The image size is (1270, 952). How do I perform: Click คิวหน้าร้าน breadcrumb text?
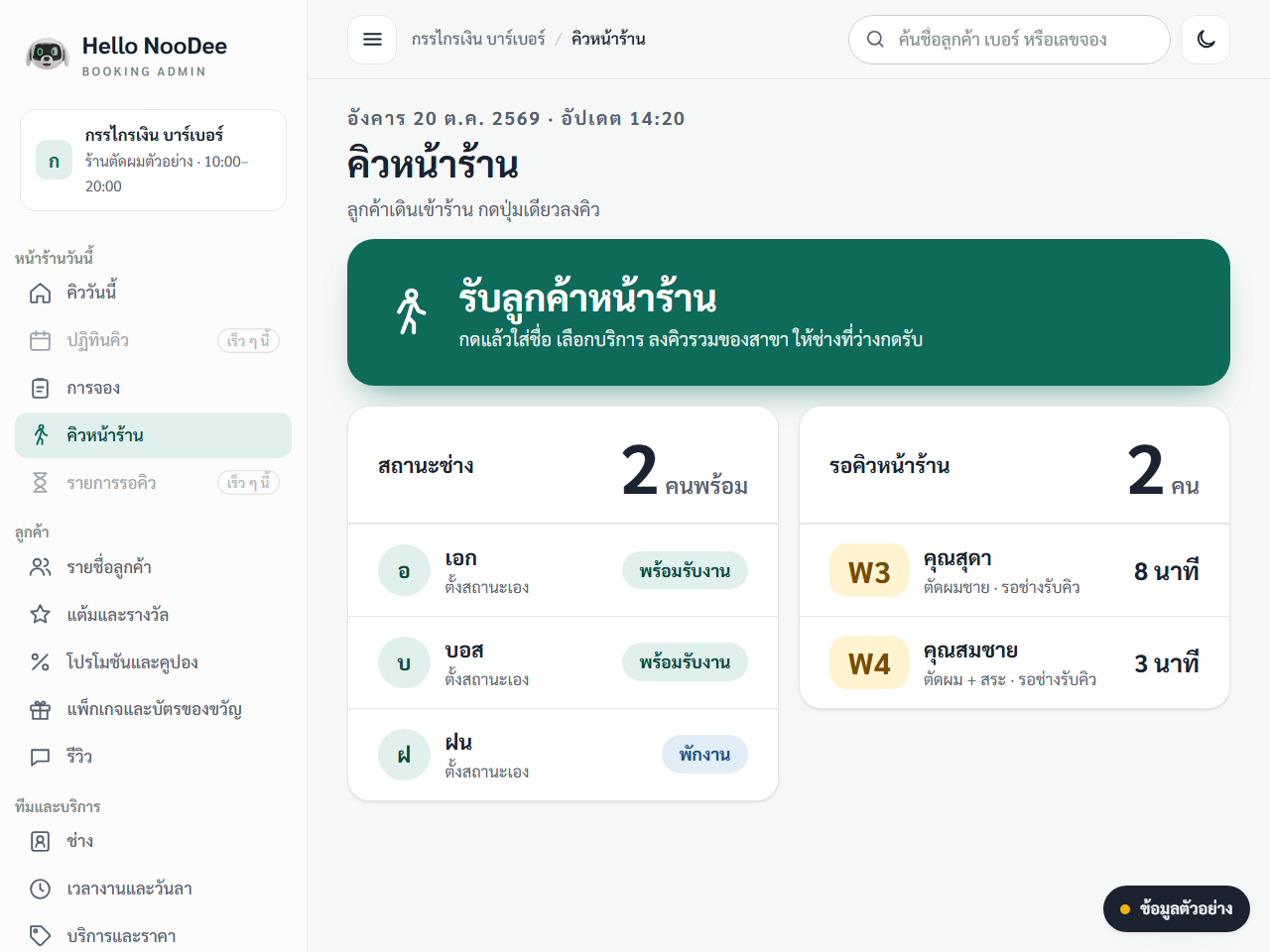point(608,40)
